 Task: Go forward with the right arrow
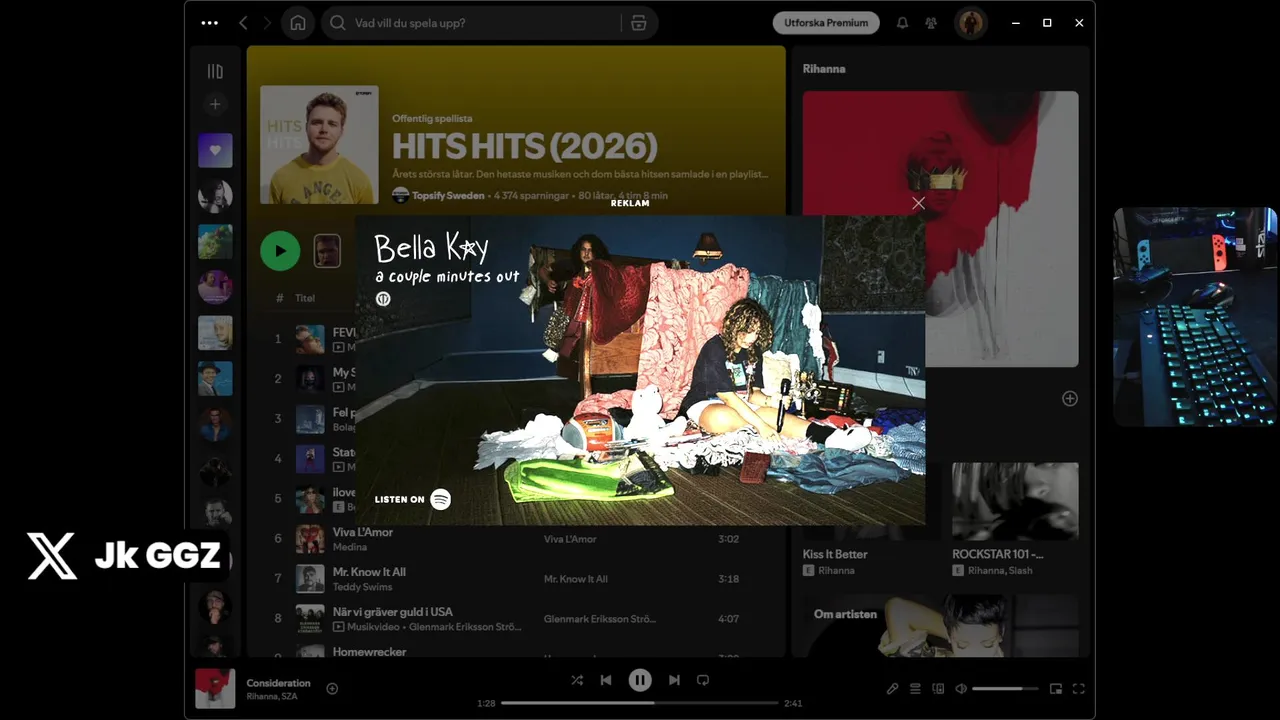[x=267, y=23]
